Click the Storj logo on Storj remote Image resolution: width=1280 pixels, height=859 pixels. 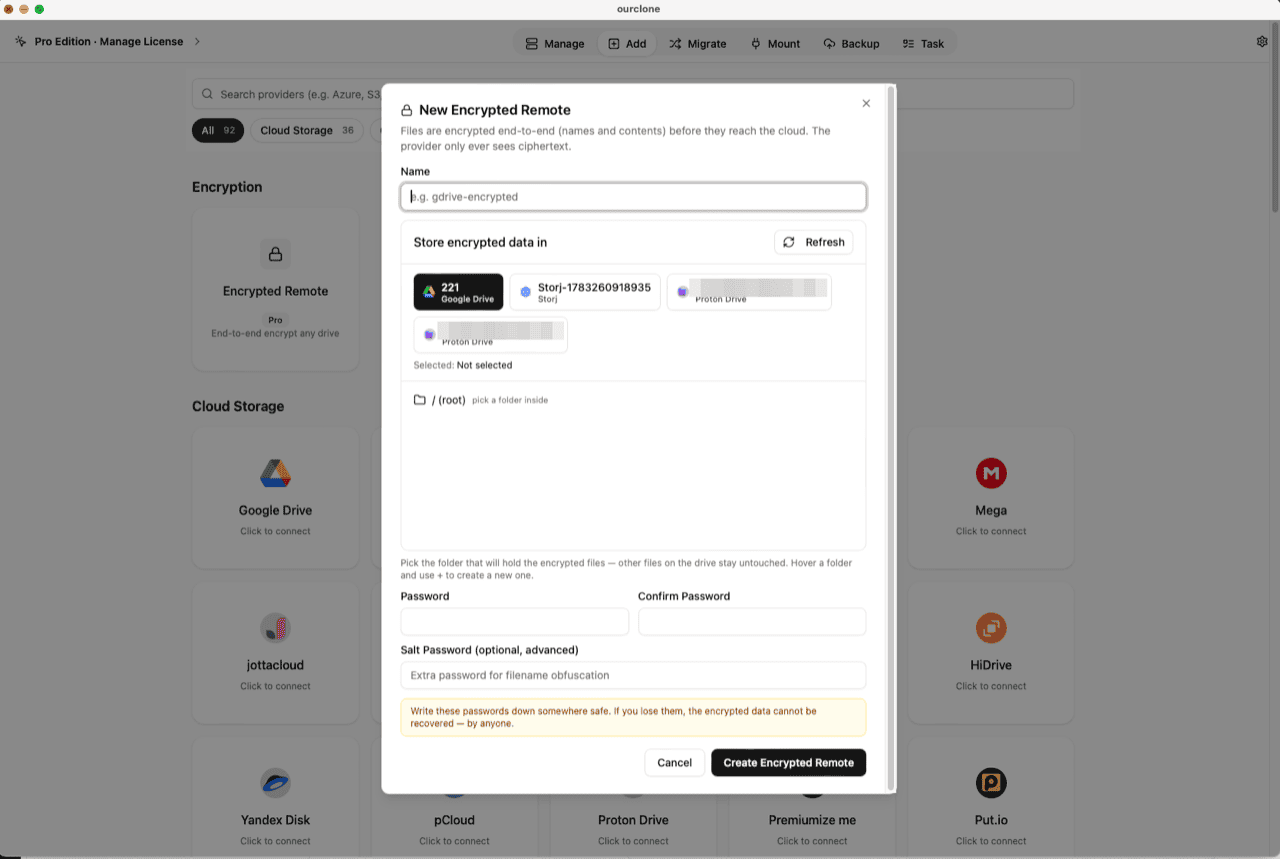click(525, 292)
